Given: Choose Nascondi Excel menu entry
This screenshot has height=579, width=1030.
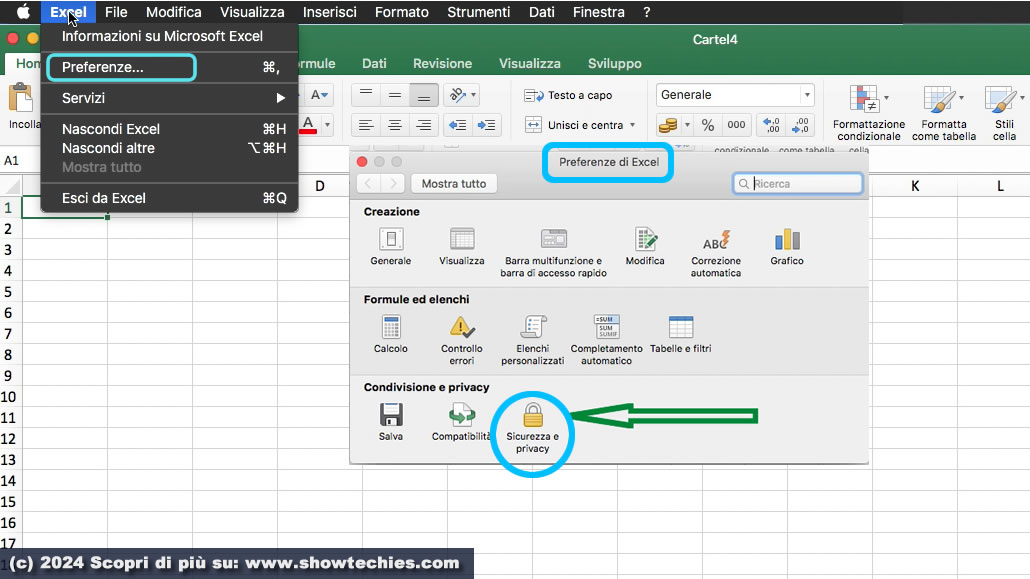Looking at the screenshot, I should coord(169,129).
